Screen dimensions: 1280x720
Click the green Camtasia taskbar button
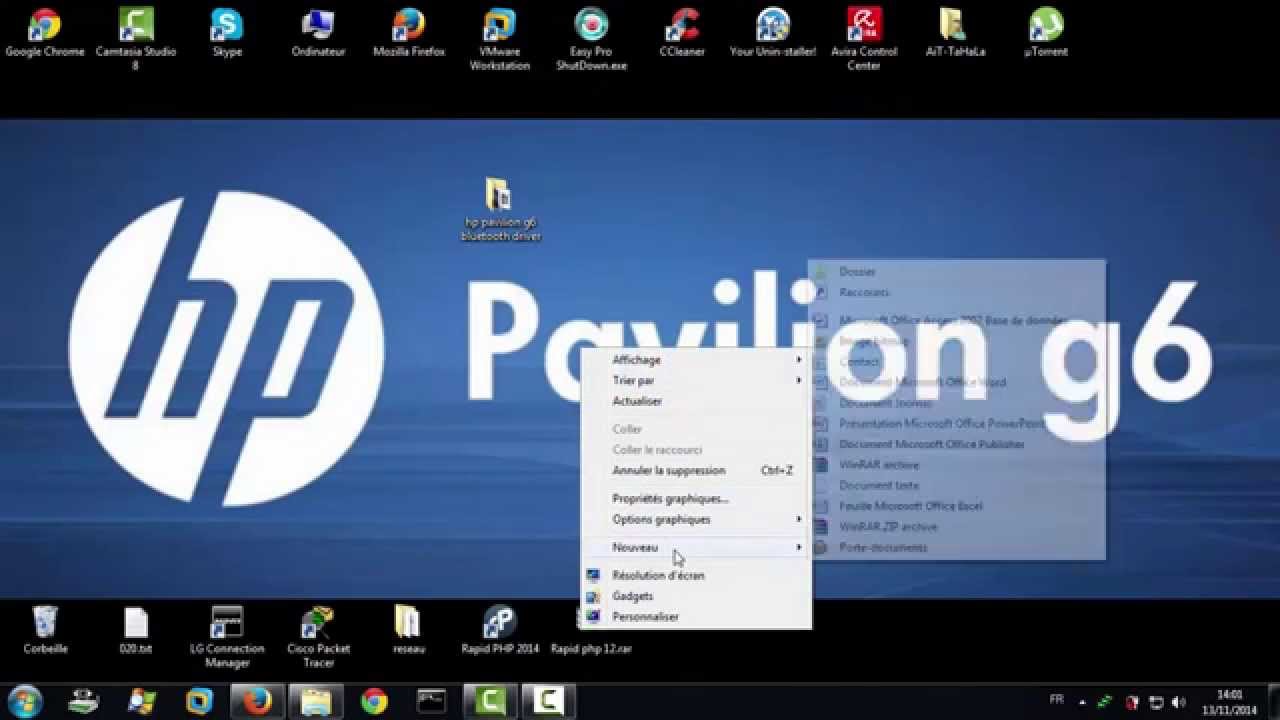(x=490, y=701)
